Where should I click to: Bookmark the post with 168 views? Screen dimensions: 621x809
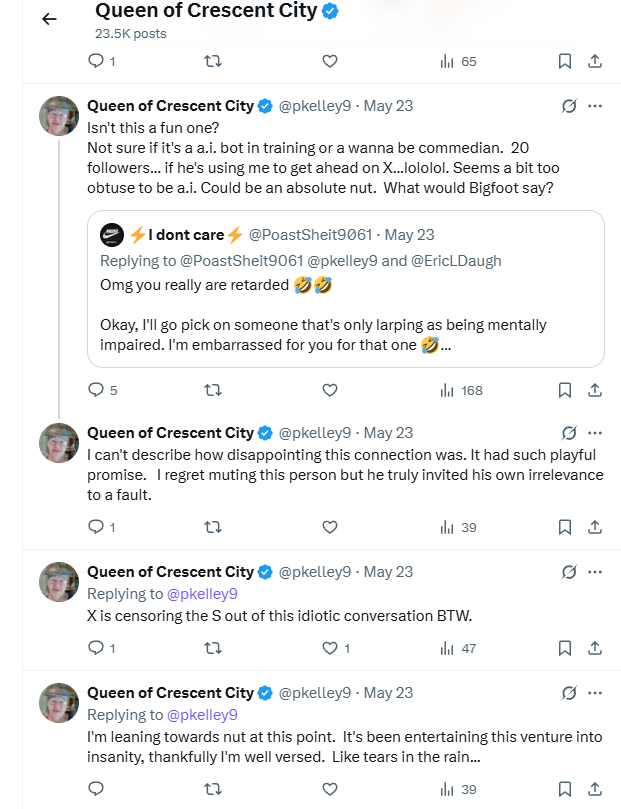pos(565,390)
